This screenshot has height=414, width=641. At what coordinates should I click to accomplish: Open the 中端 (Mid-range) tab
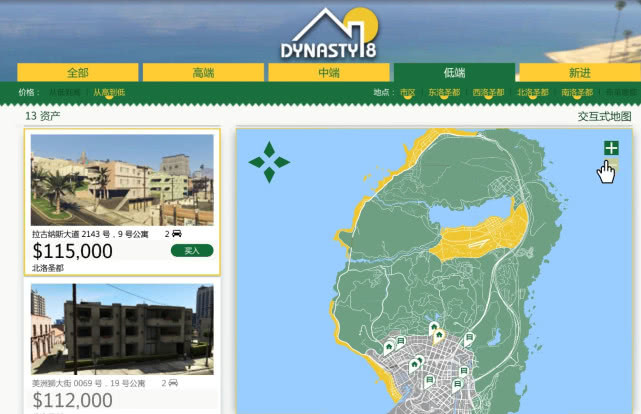pyautogui.click(x=329, y=73)
